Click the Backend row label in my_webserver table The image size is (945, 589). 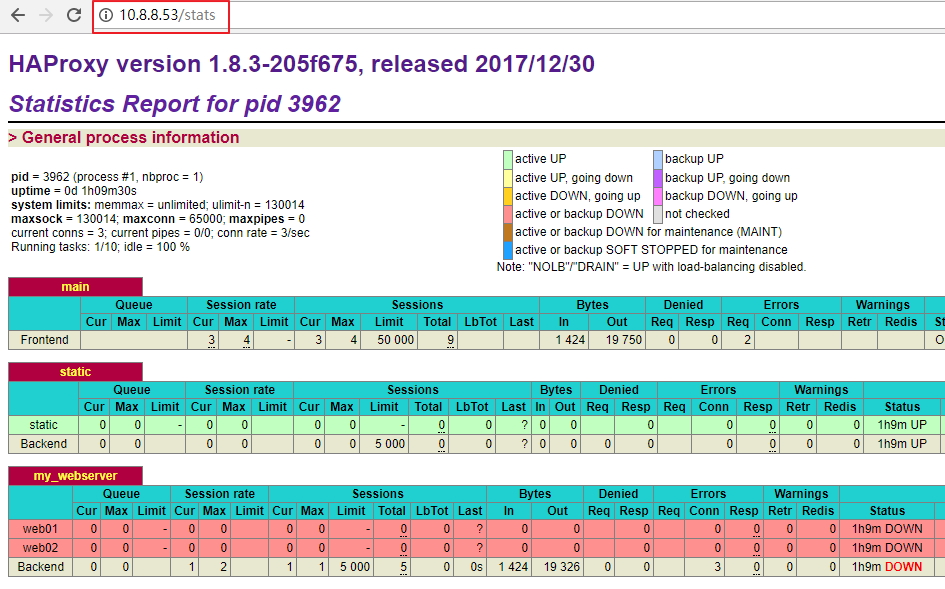[40, 567]
